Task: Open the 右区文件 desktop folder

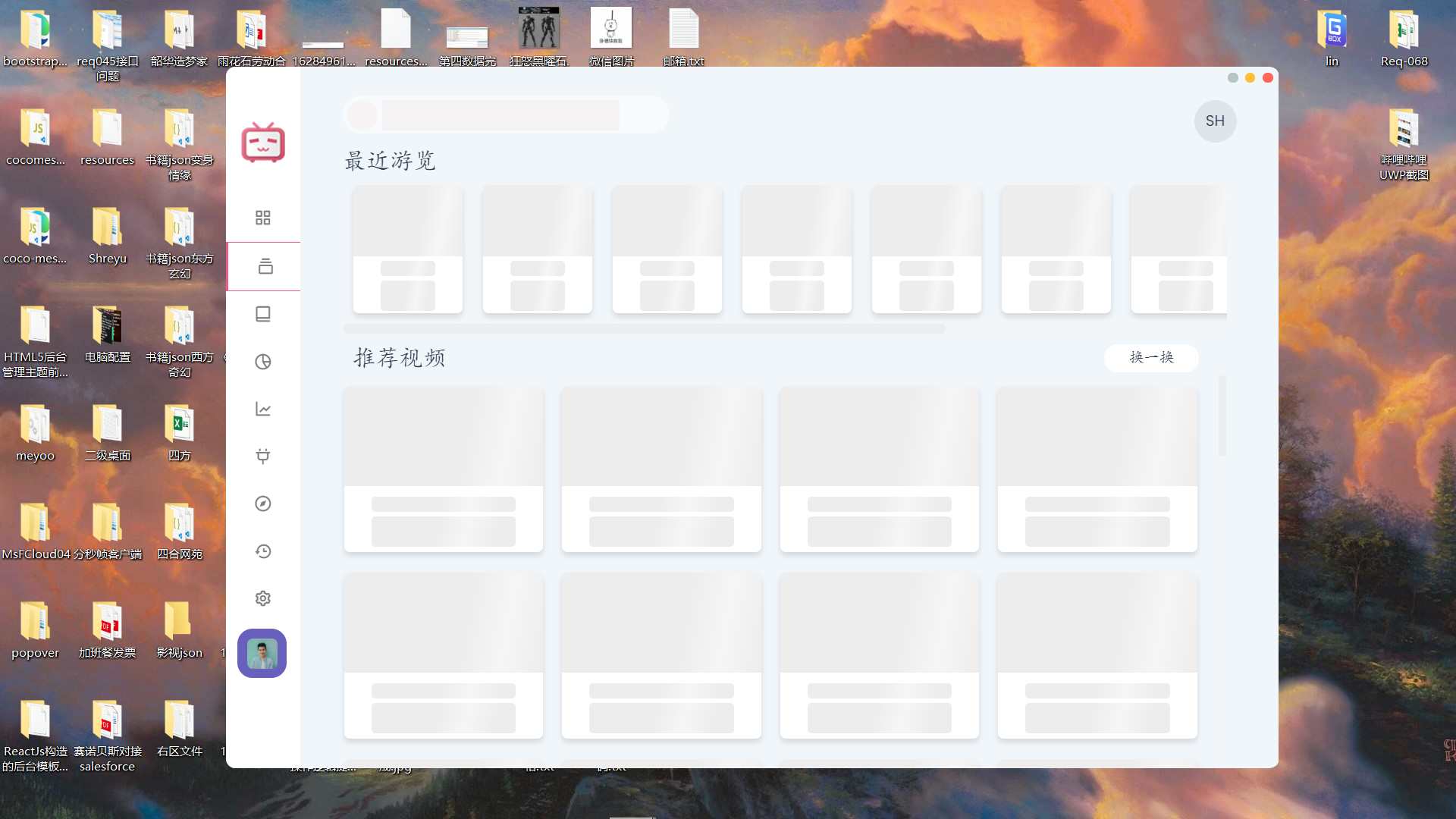Action: 179,728
